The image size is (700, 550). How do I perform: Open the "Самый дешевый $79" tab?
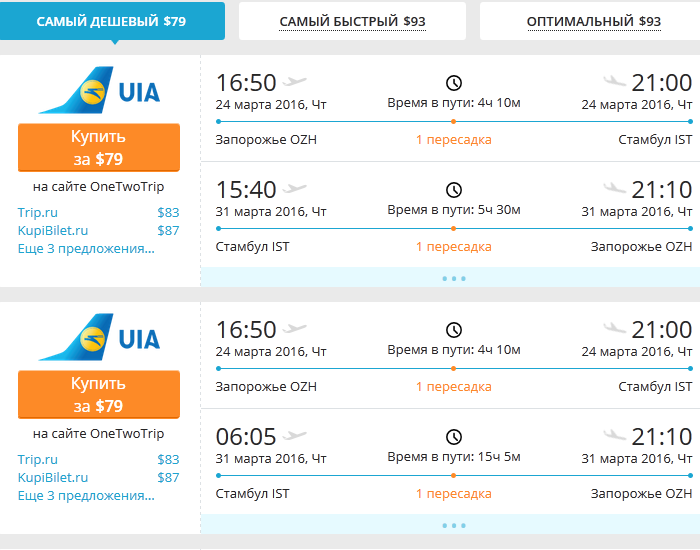[x=111, y=21]
